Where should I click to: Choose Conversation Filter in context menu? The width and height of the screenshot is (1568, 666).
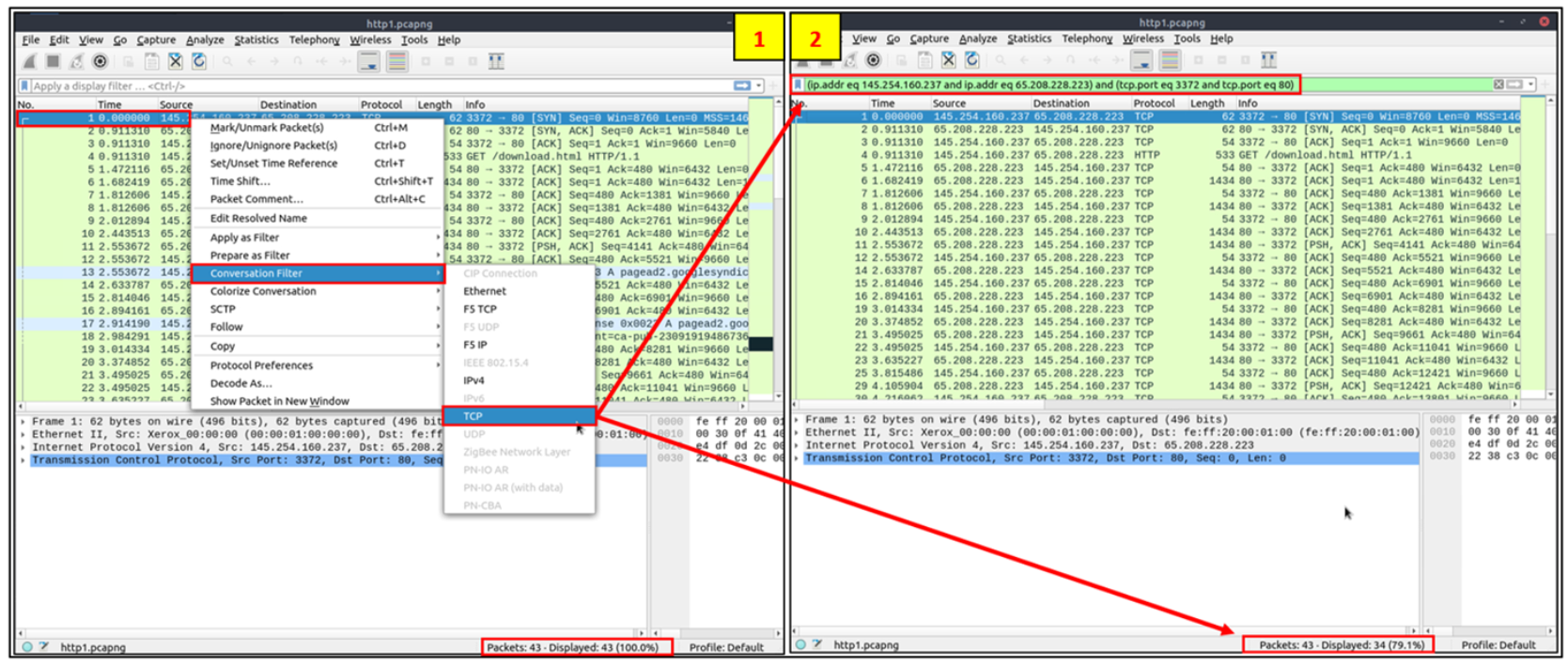coord(318,273)
